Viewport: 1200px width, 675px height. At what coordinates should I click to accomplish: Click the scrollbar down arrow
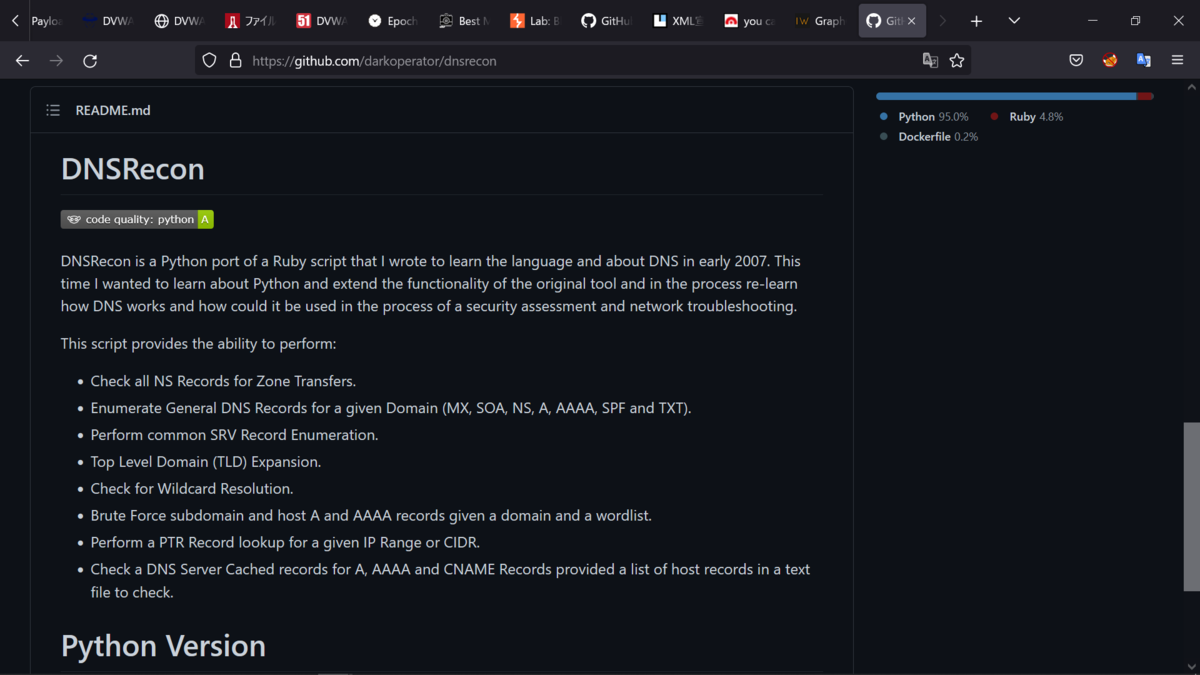1191,667
